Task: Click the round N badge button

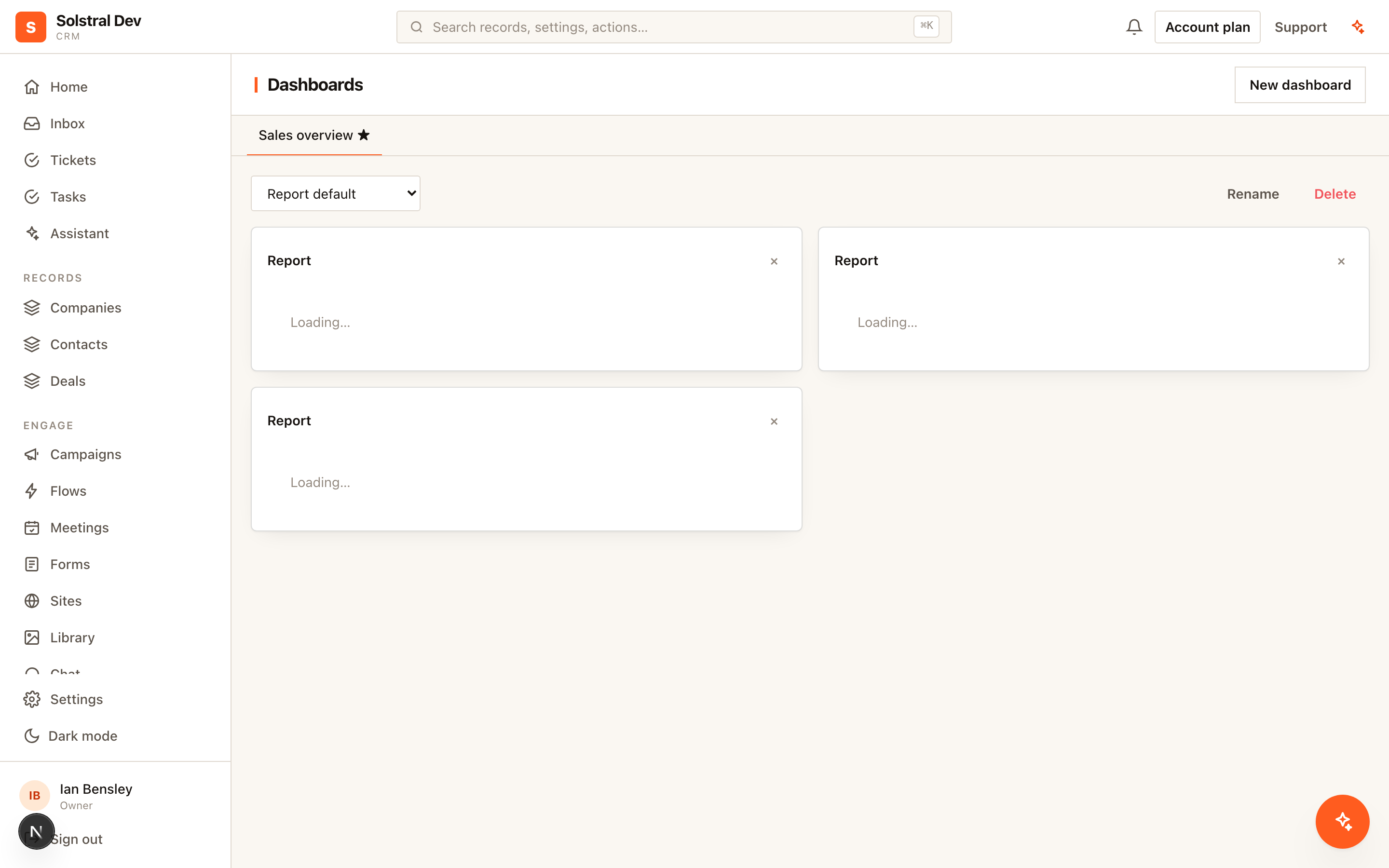Action: tap(36, 831)
